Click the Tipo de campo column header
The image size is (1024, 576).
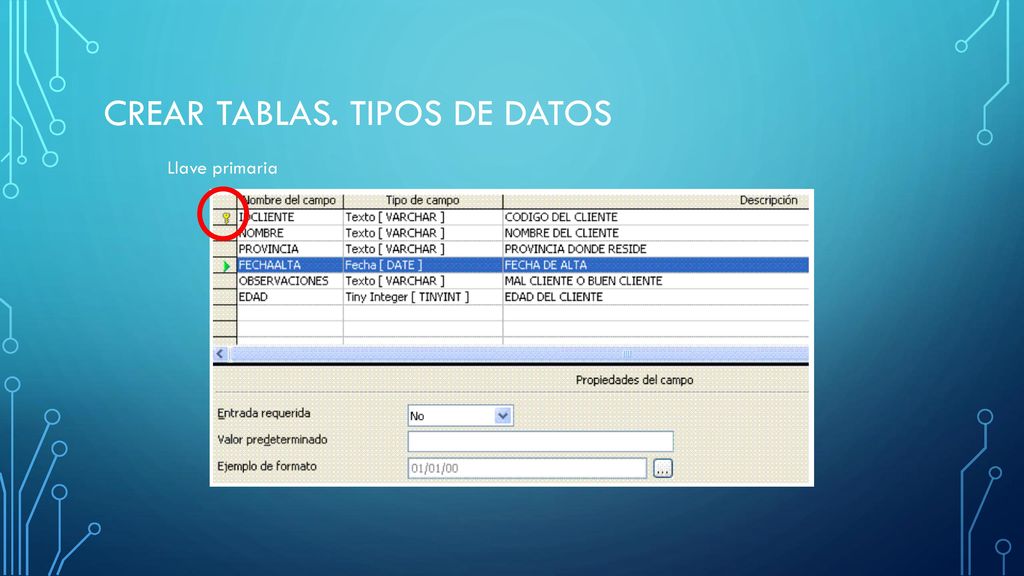pyautogui.click(x=423, y=200)
